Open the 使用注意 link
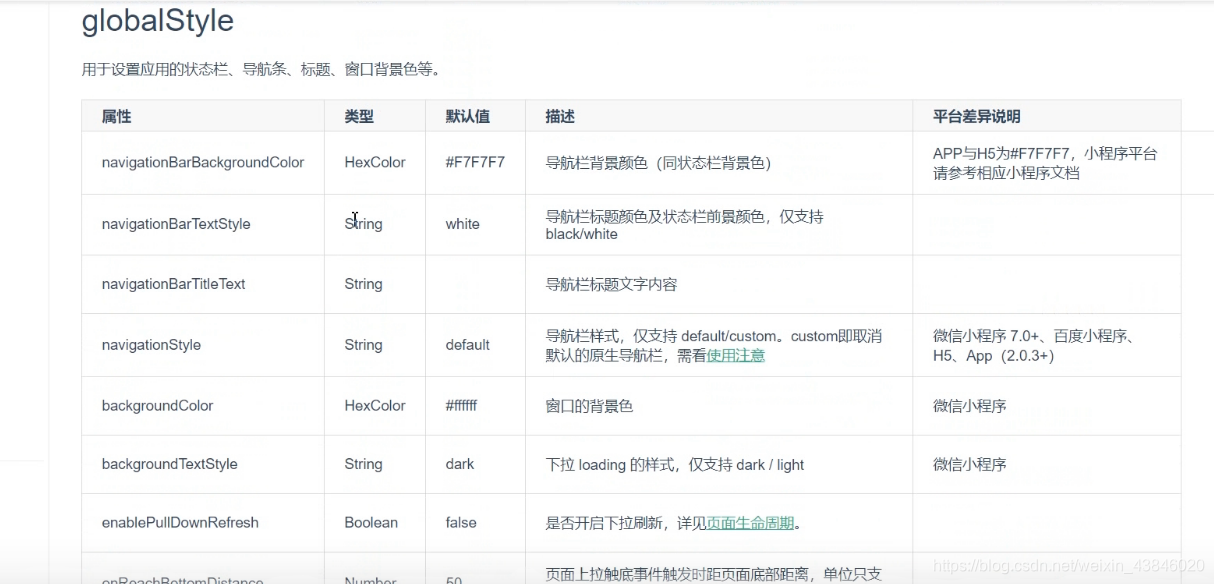 (736, 355)
